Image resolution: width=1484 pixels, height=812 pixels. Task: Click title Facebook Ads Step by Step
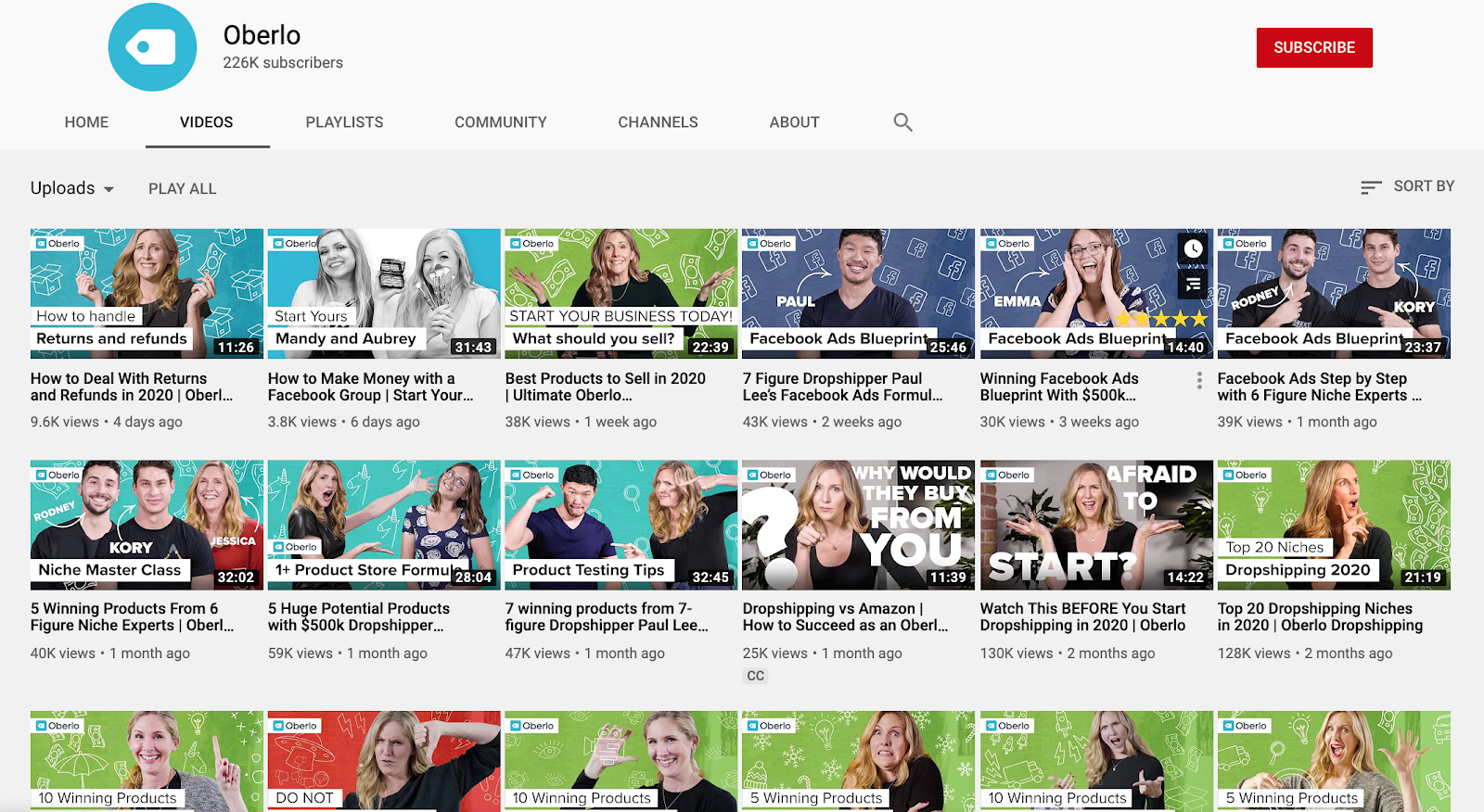(x=1320, y=387)
